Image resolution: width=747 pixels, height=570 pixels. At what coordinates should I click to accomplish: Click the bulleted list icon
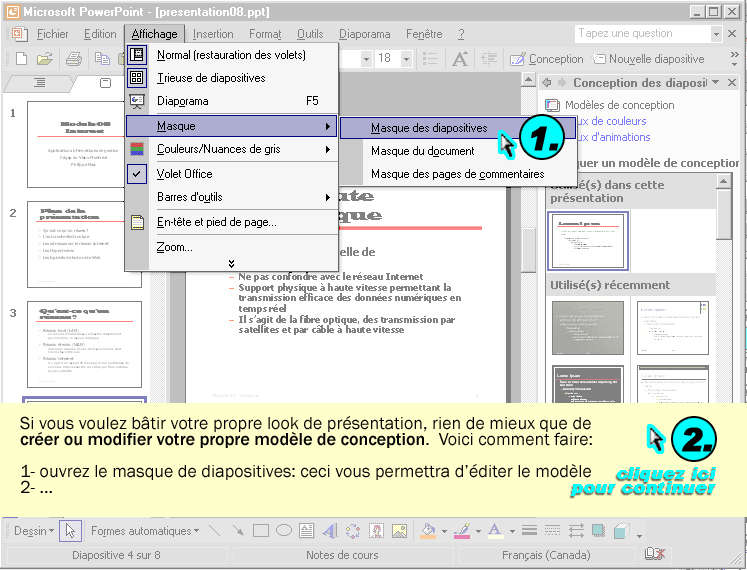430,59
